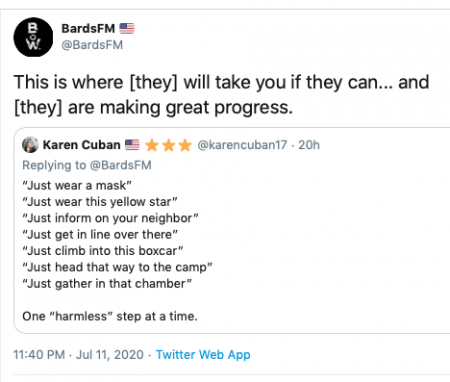Open the BardsFM profile avatar
This screenshot has width=450, height=382.
coord(33,37)
